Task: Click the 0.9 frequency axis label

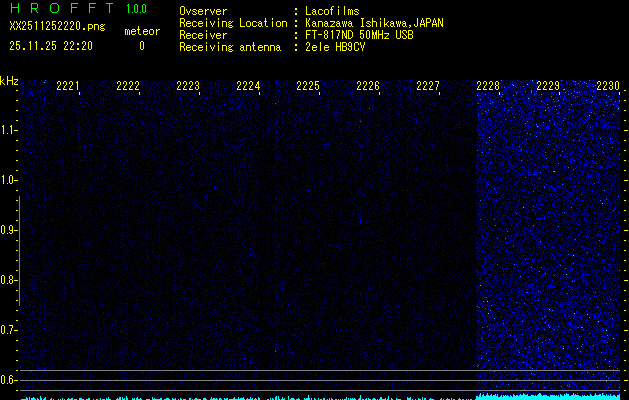Action: (x=9, y=230)
